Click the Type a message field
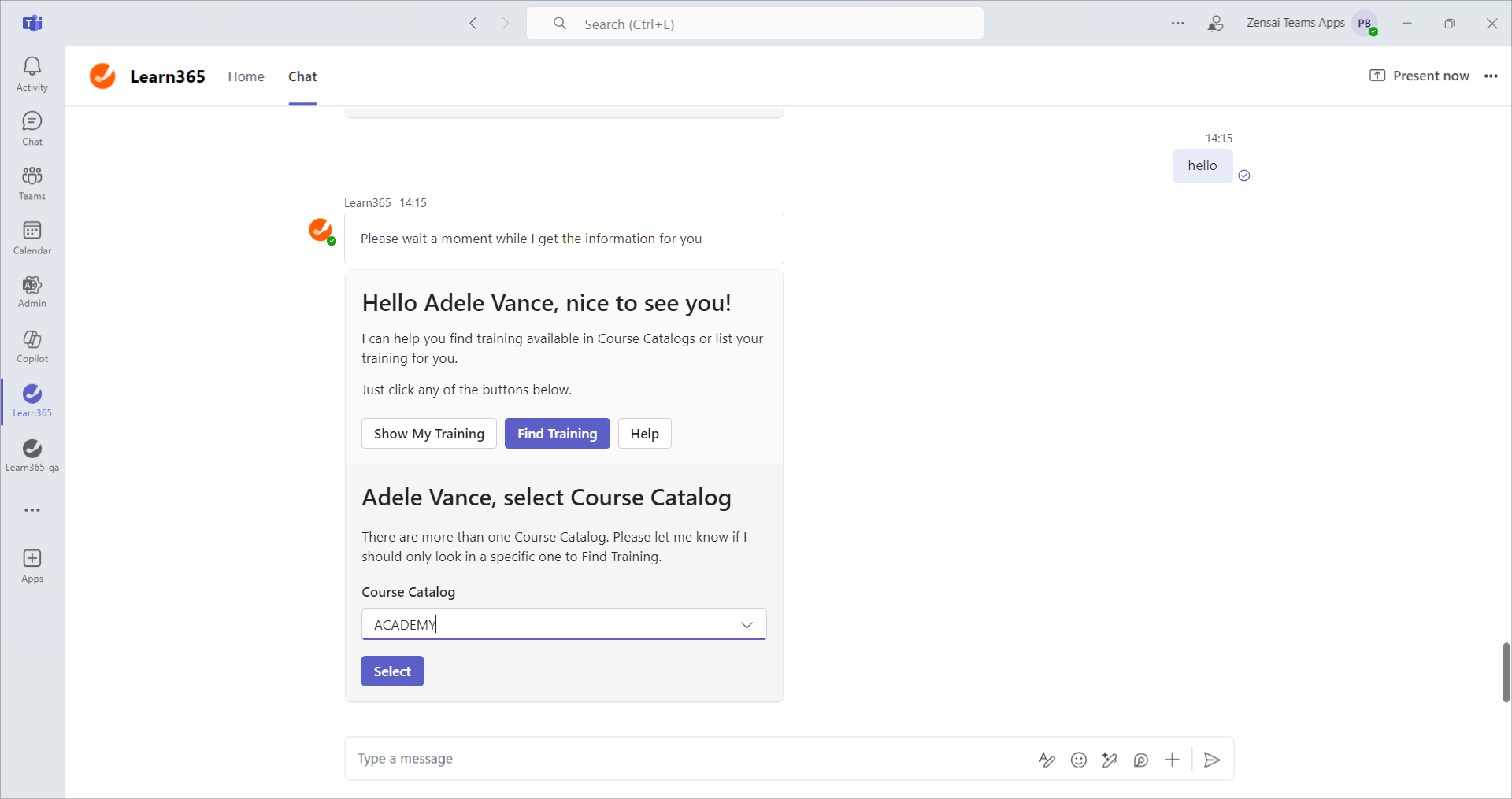This screenshot has width=1512, height=799. coord(685,759)
